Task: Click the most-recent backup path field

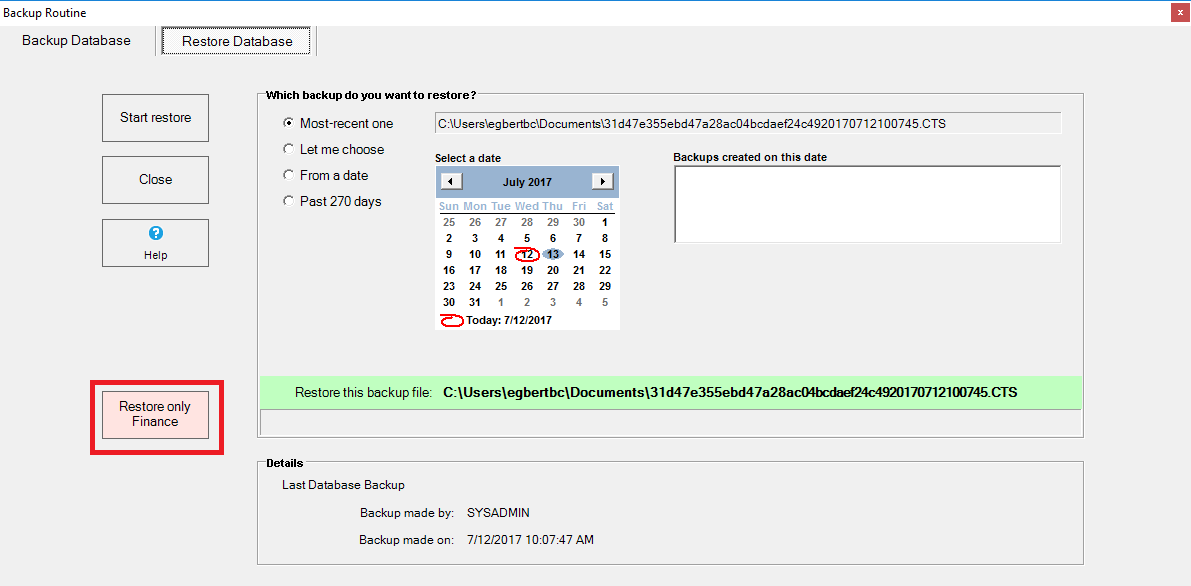Action: click(x=747, y=124)
